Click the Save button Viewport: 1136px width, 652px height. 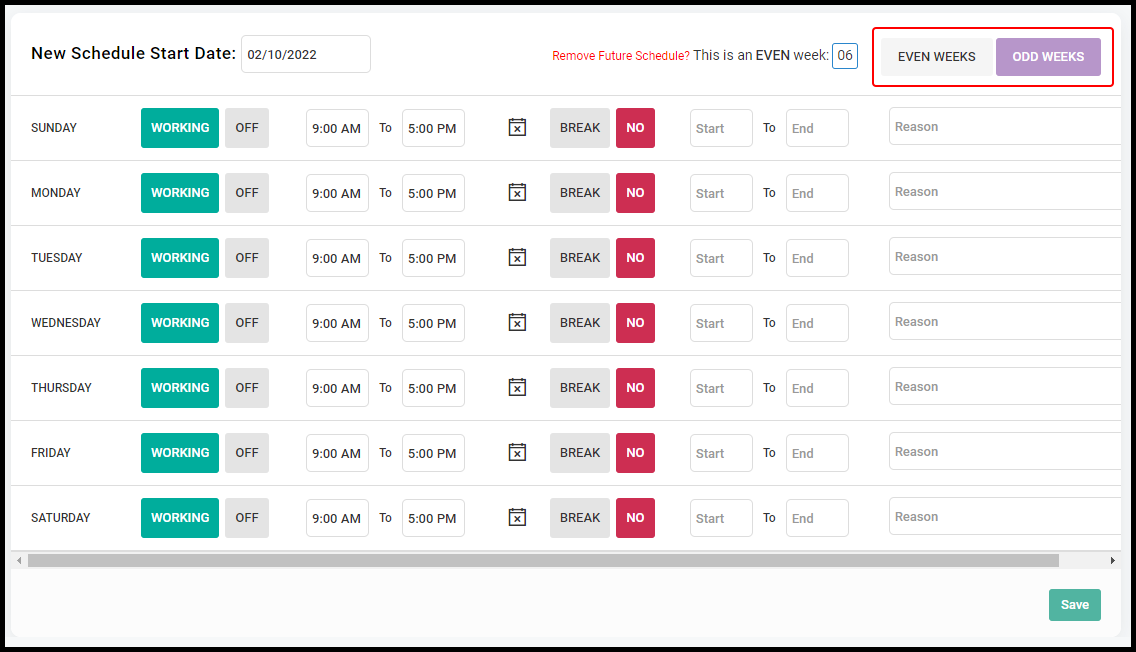(x=1074, y=605)
